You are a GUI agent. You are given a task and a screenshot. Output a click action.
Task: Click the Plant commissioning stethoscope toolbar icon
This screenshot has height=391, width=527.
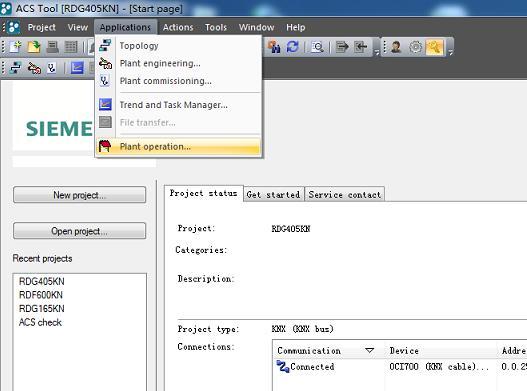coord(51,68)
